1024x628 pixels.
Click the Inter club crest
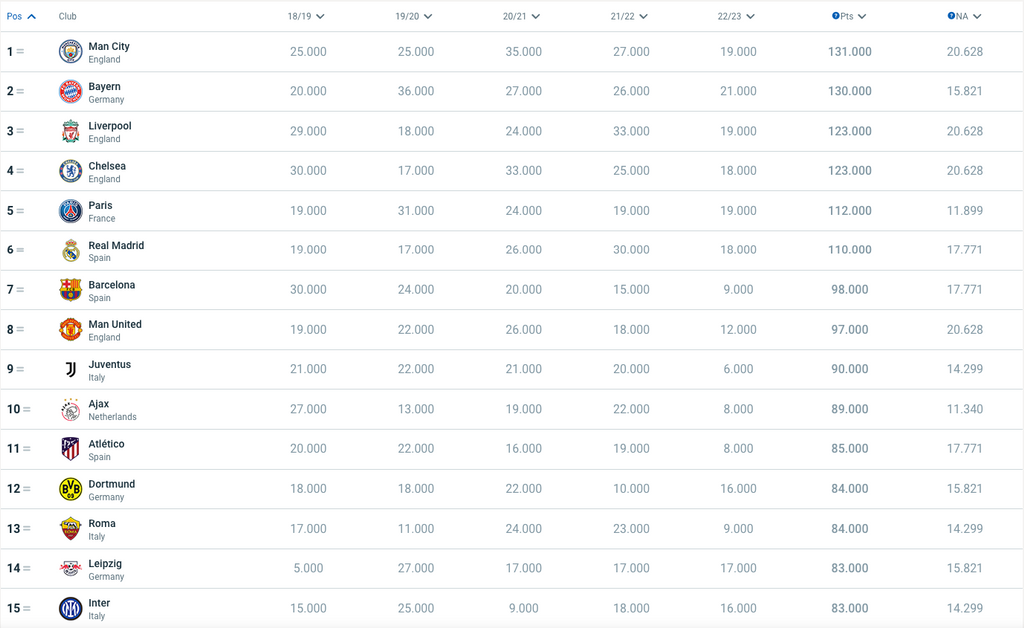(x=70, y=608)
